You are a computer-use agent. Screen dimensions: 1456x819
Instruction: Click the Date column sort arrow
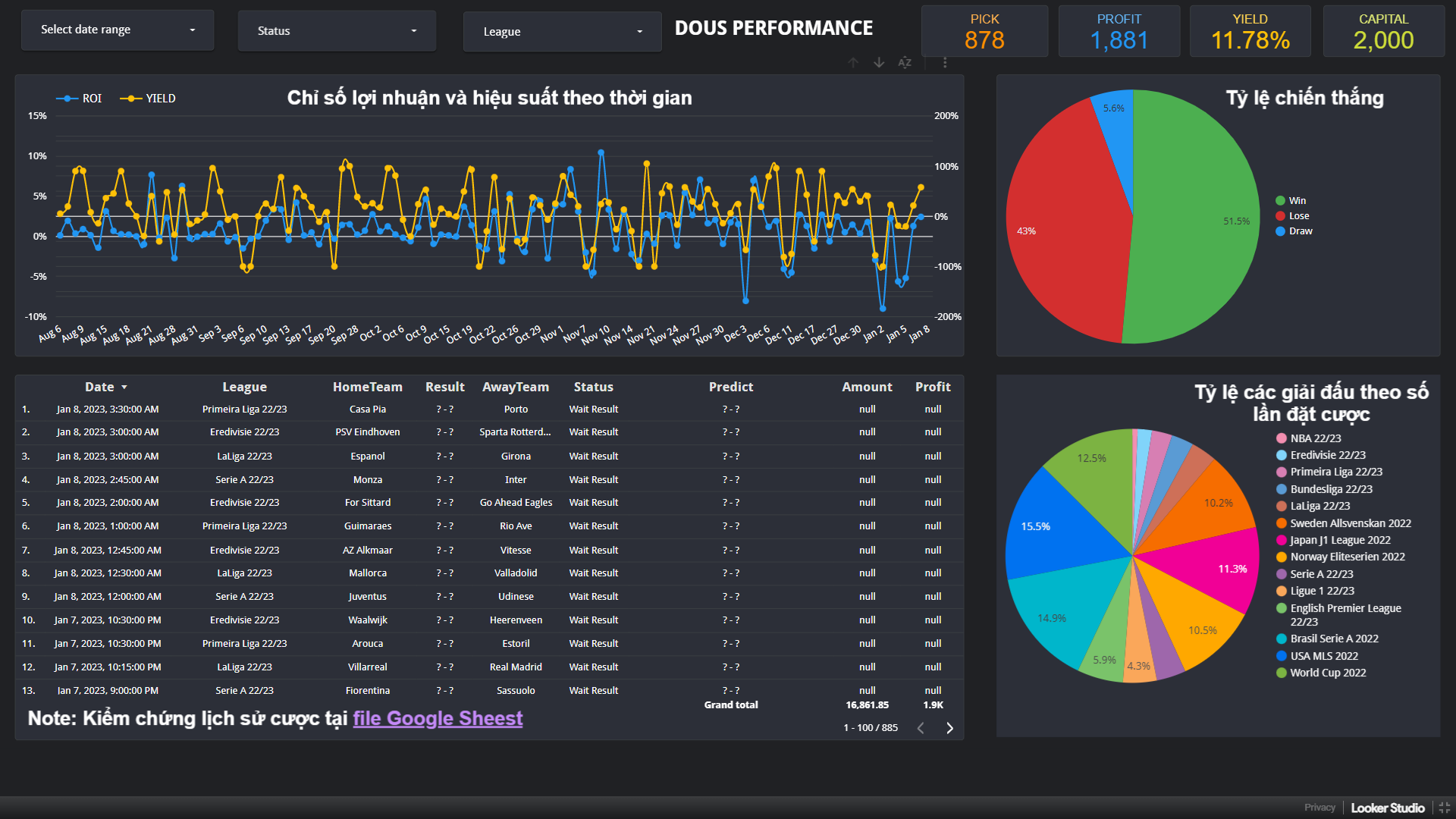tap(124, 388)
